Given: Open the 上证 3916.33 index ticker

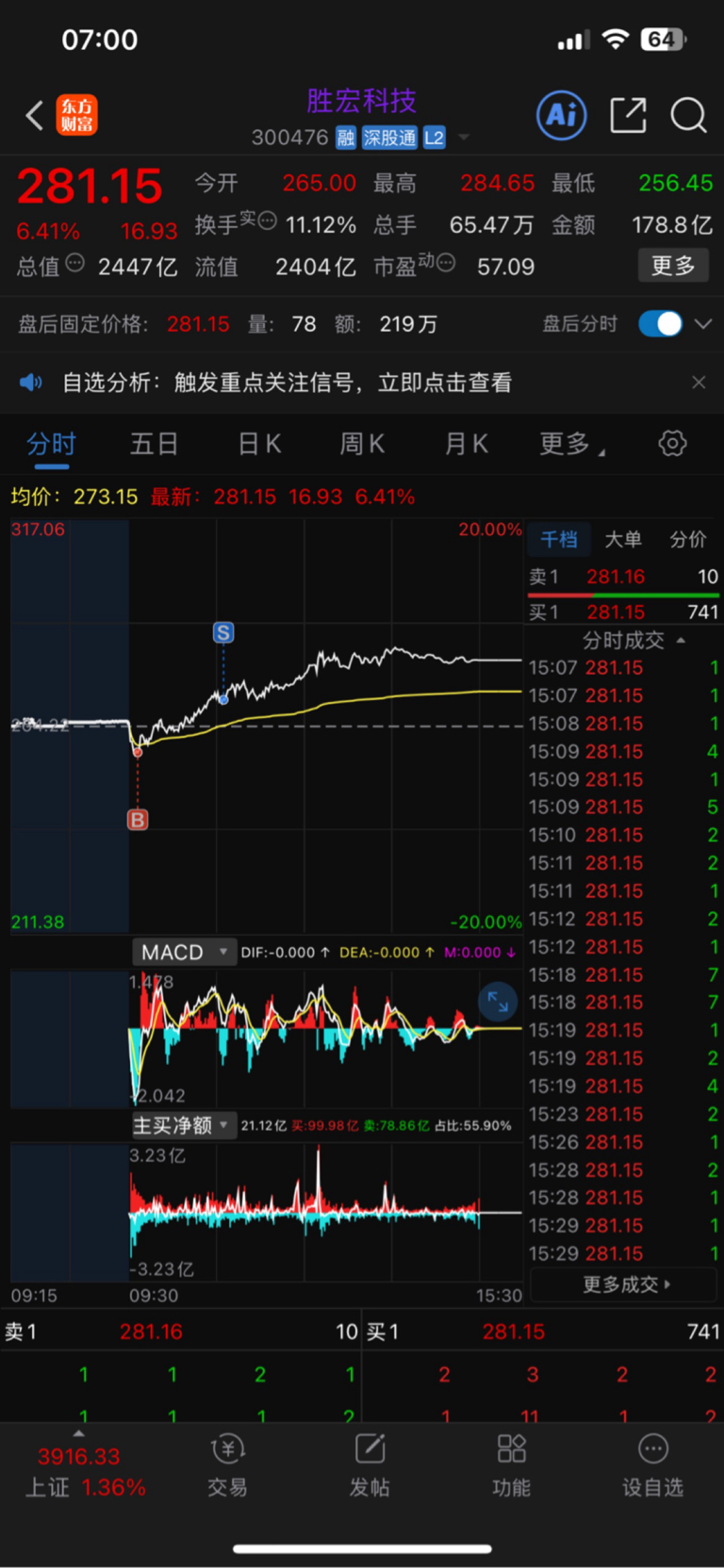Looking at the screenshot, I should coord(85,1471).
